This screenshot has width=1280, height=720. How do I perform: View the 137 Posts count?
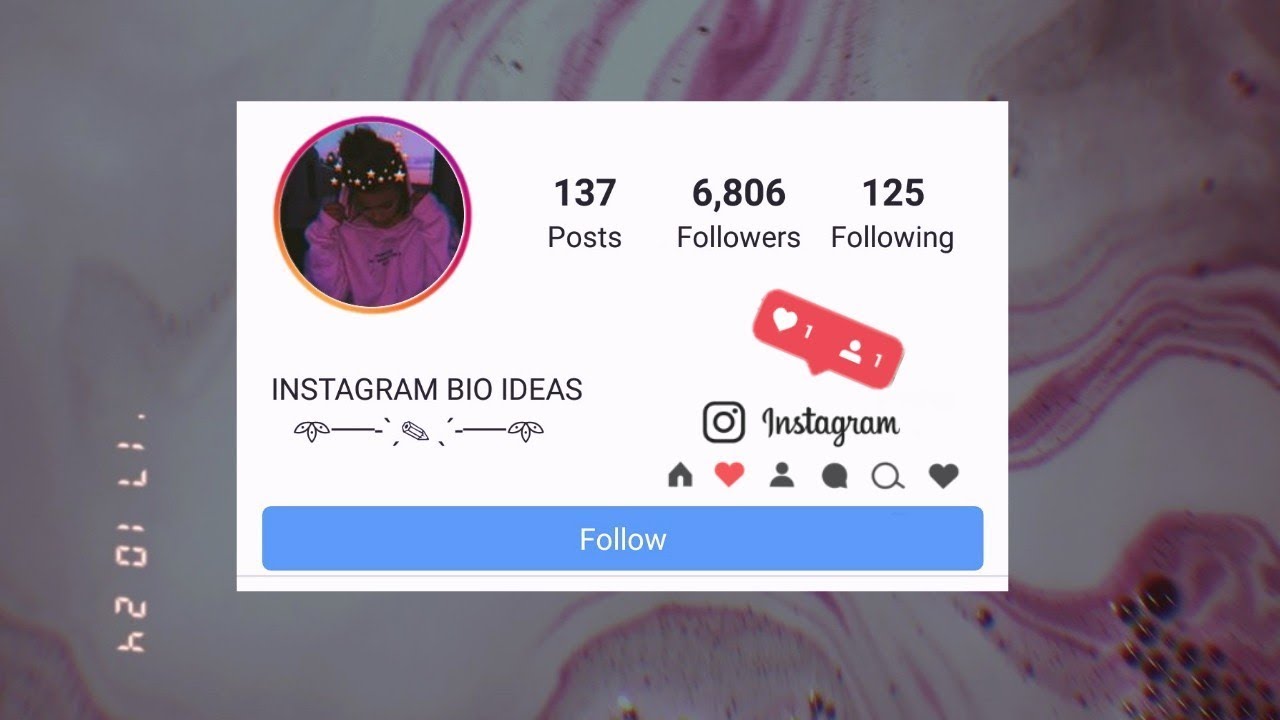click(585, 214)
